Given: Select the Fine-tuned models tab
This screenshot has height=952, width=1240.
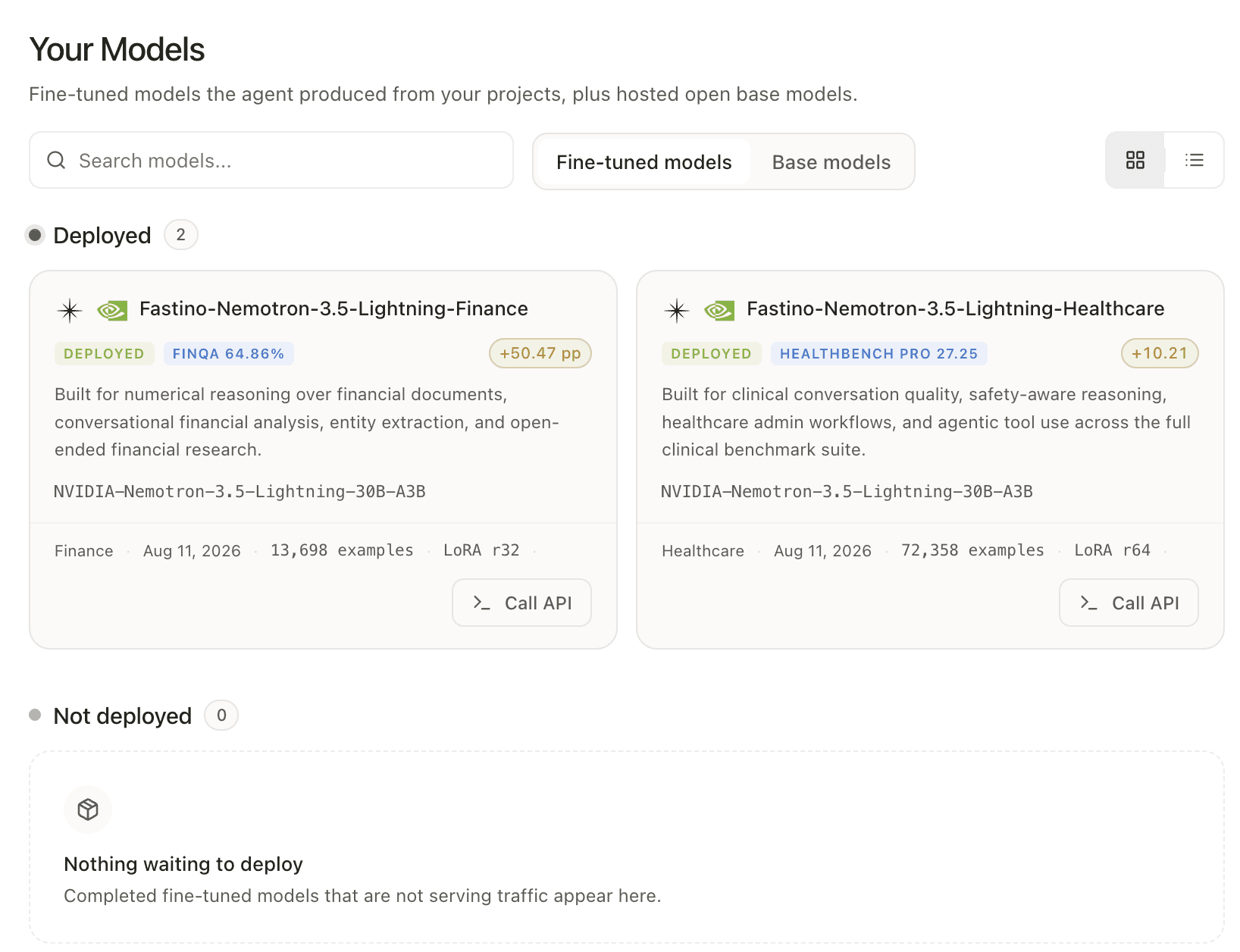Looking at the screenshot, I should 643,162.
